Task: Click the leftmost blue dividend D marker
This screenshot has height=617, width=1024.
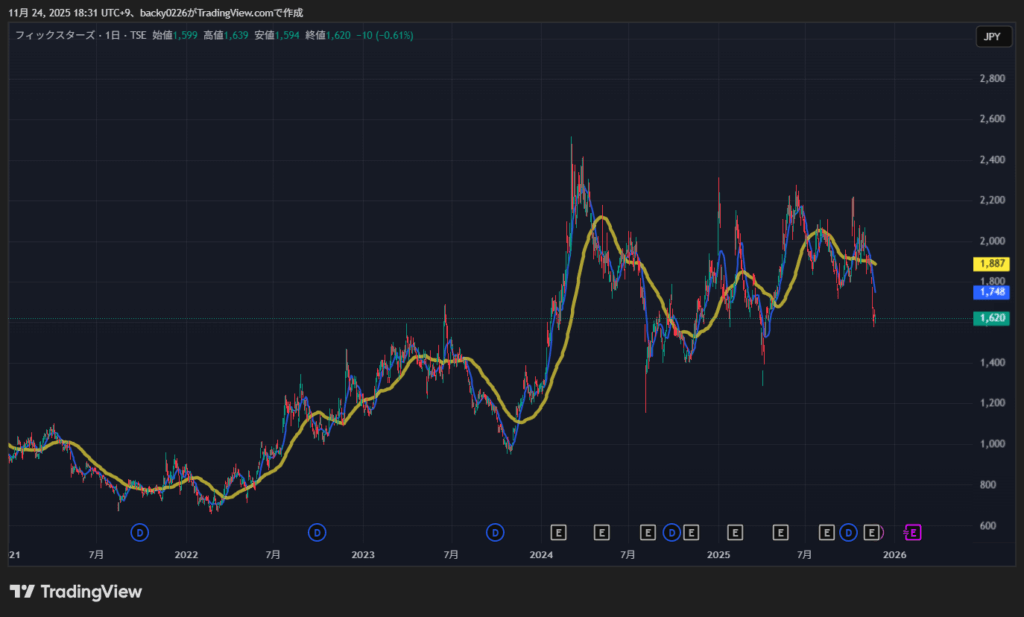Action: [140, 533]
